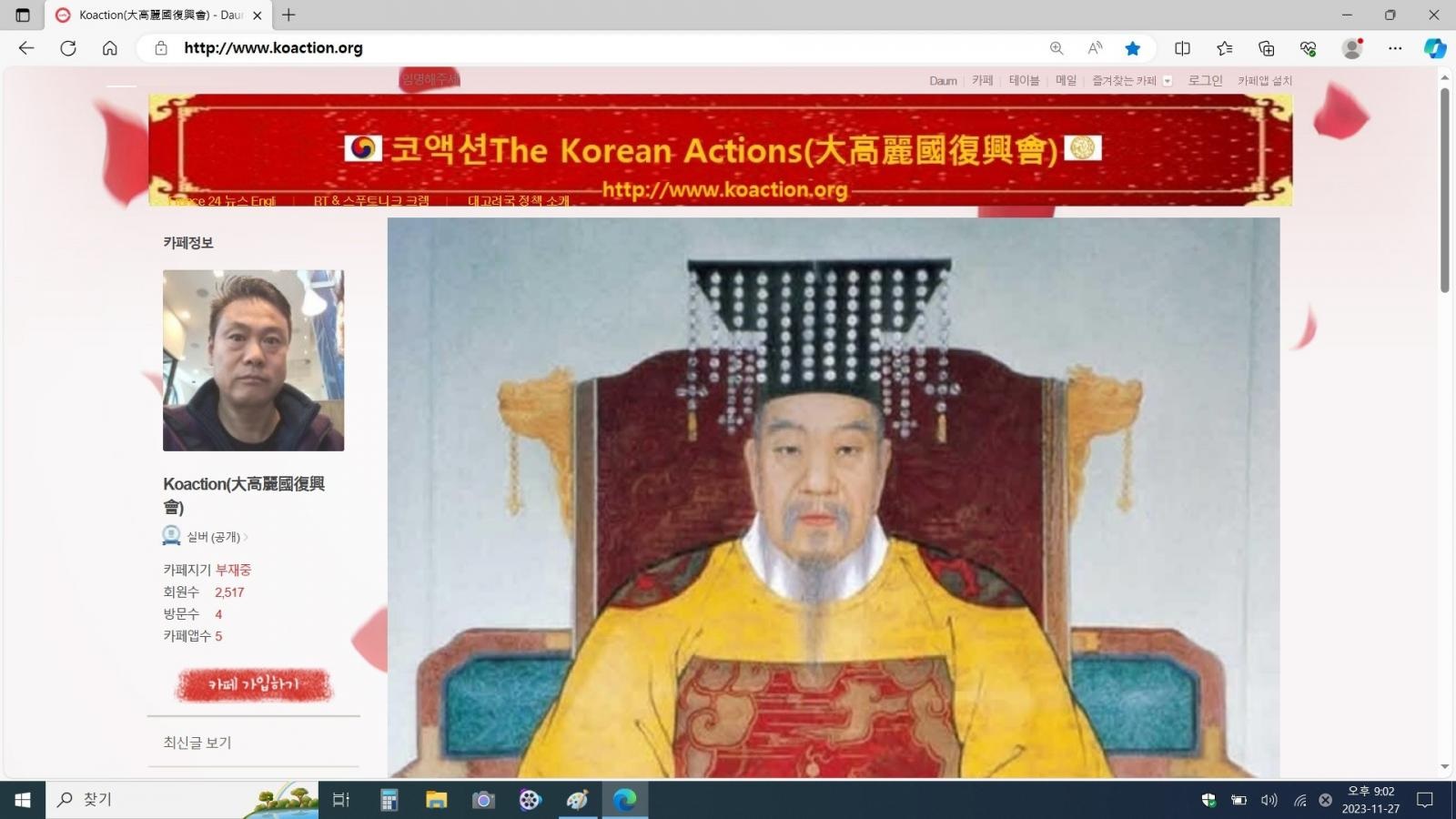
Task: Open the volume tray icon
Action: point(1269,800)
